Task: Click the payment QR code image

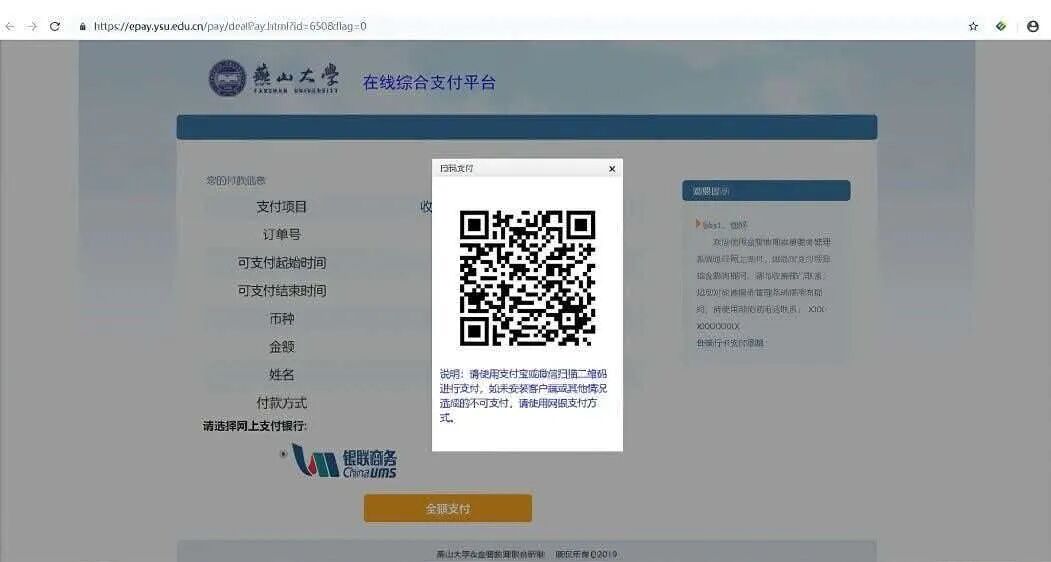Action: [528, 278]
